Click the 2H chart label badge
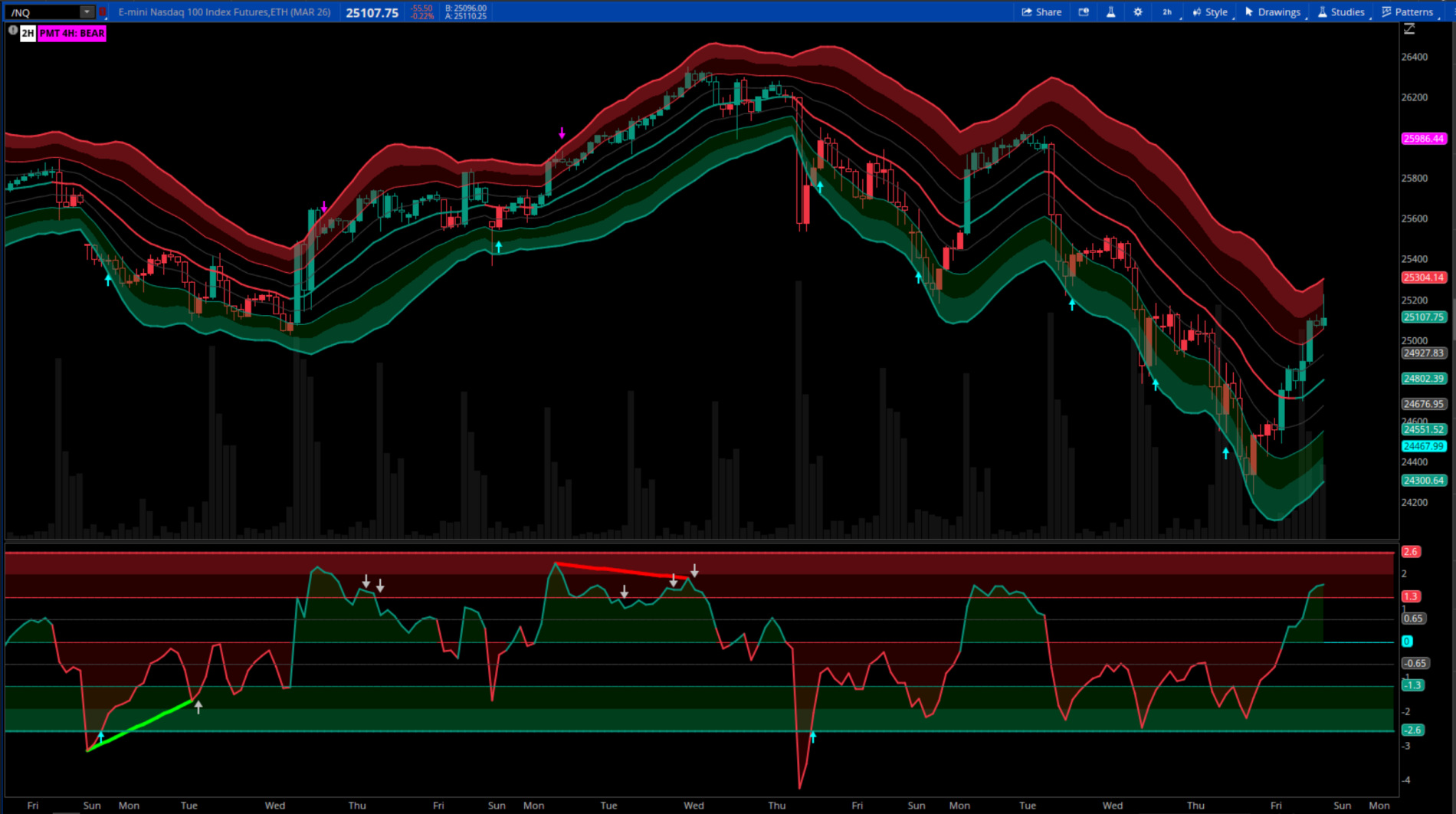 [x=28, y=33]
